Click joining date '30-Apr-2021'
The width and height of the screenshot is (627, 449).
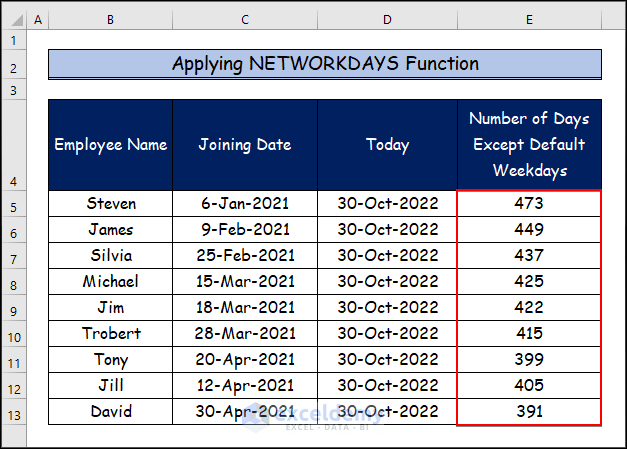click(x=245, y=411)
